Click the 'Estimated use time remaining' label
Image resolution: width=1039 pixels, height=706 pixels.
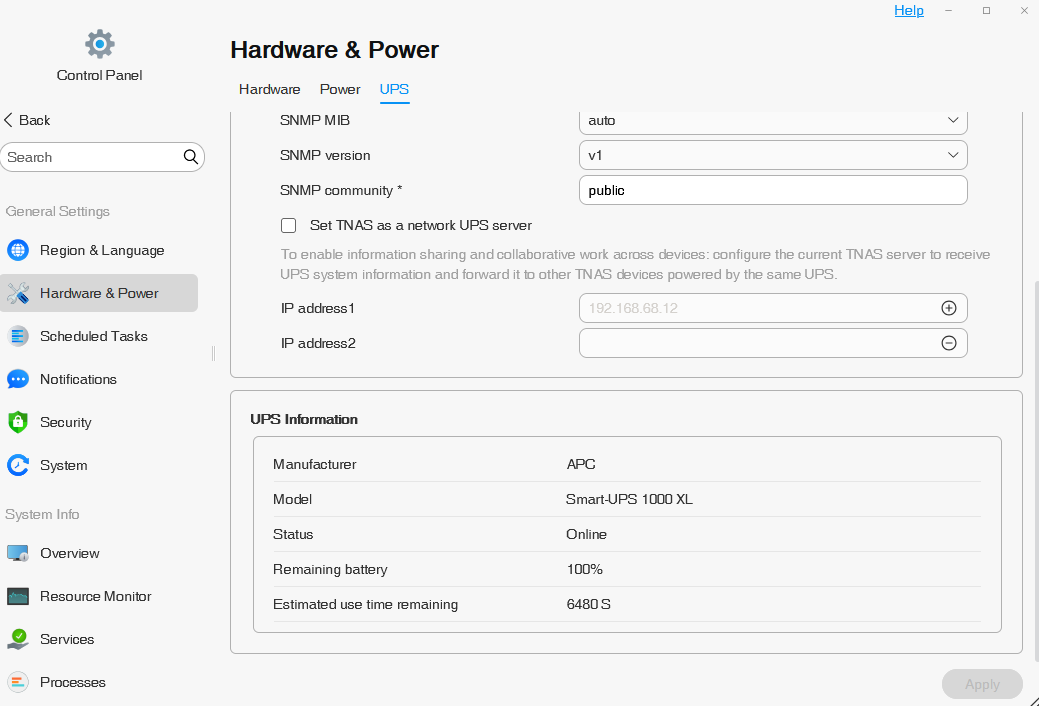coord(365,605)
